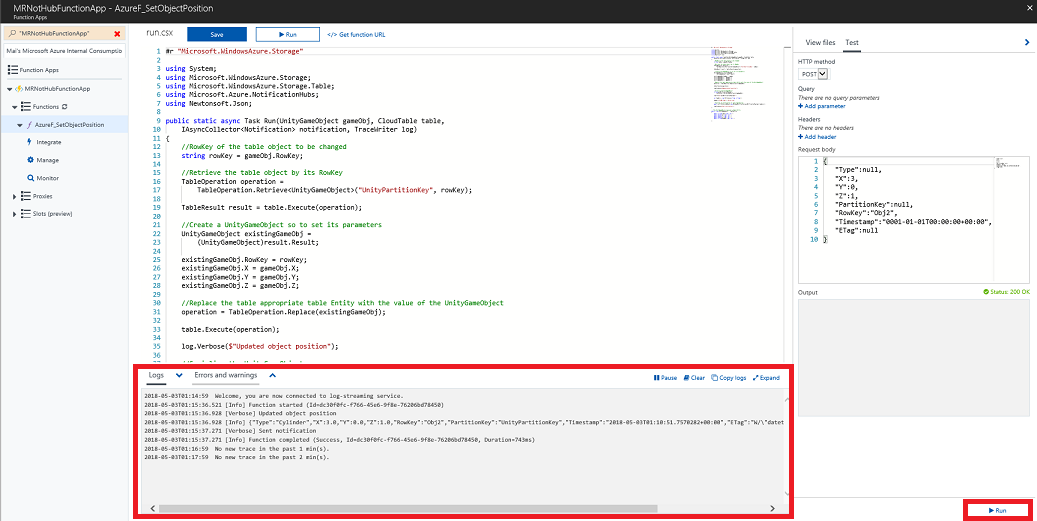The height and width of the screenshot is (521, 1037).
Task: Clear the log output
Action: pyautogui.click(x=694, y=378)
